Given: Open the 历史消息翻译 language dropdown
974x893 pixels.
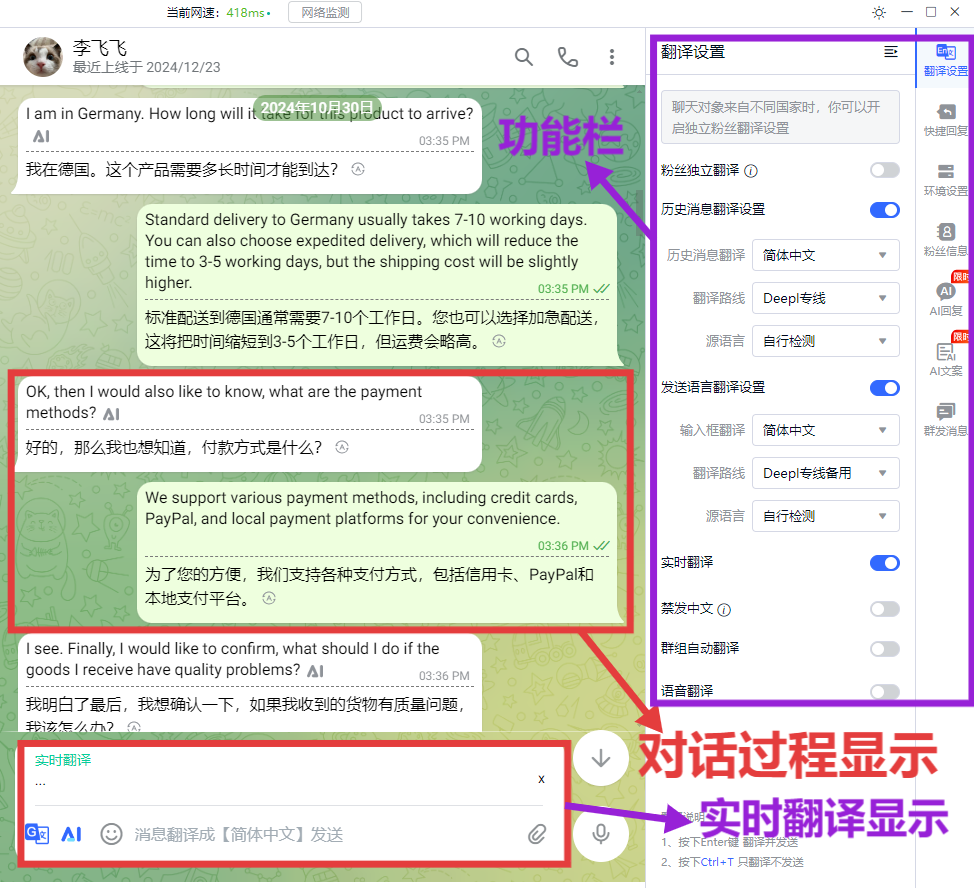Looking at the screenshot, I should pos(825,255).
